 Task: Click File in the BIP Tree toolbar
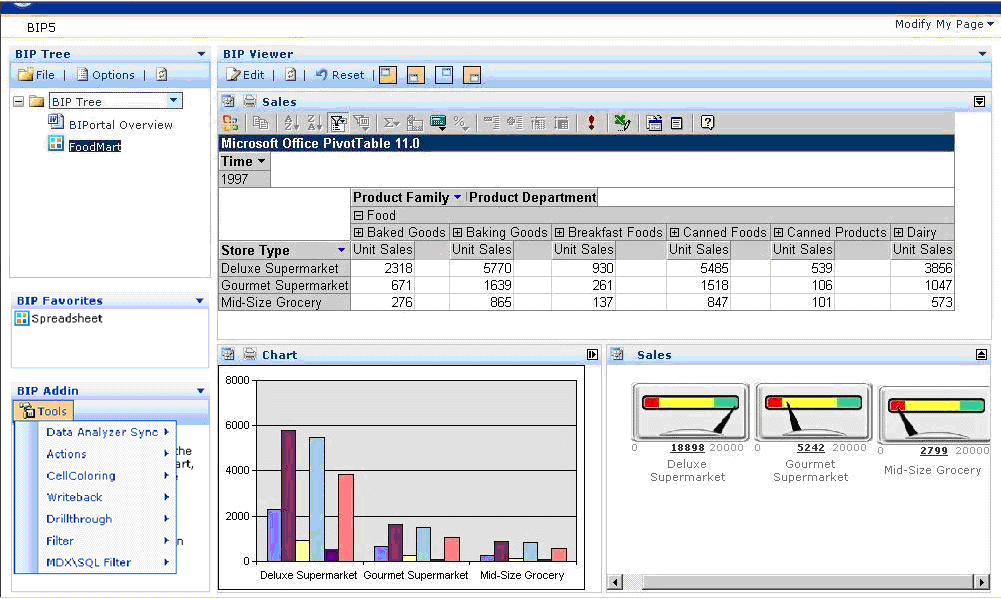tap(37, 75)
